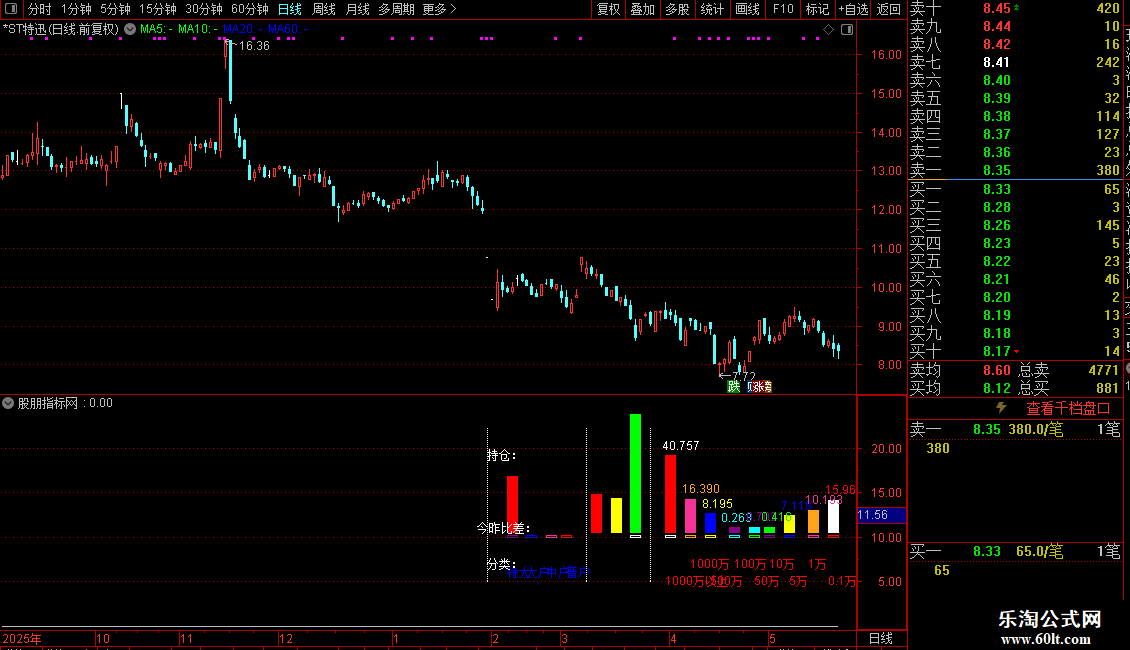Image resolution: width=1130 pixels, height=650 pixels.
Task: Click 卖均 value 8.60
Action: (x=997, y=370)
